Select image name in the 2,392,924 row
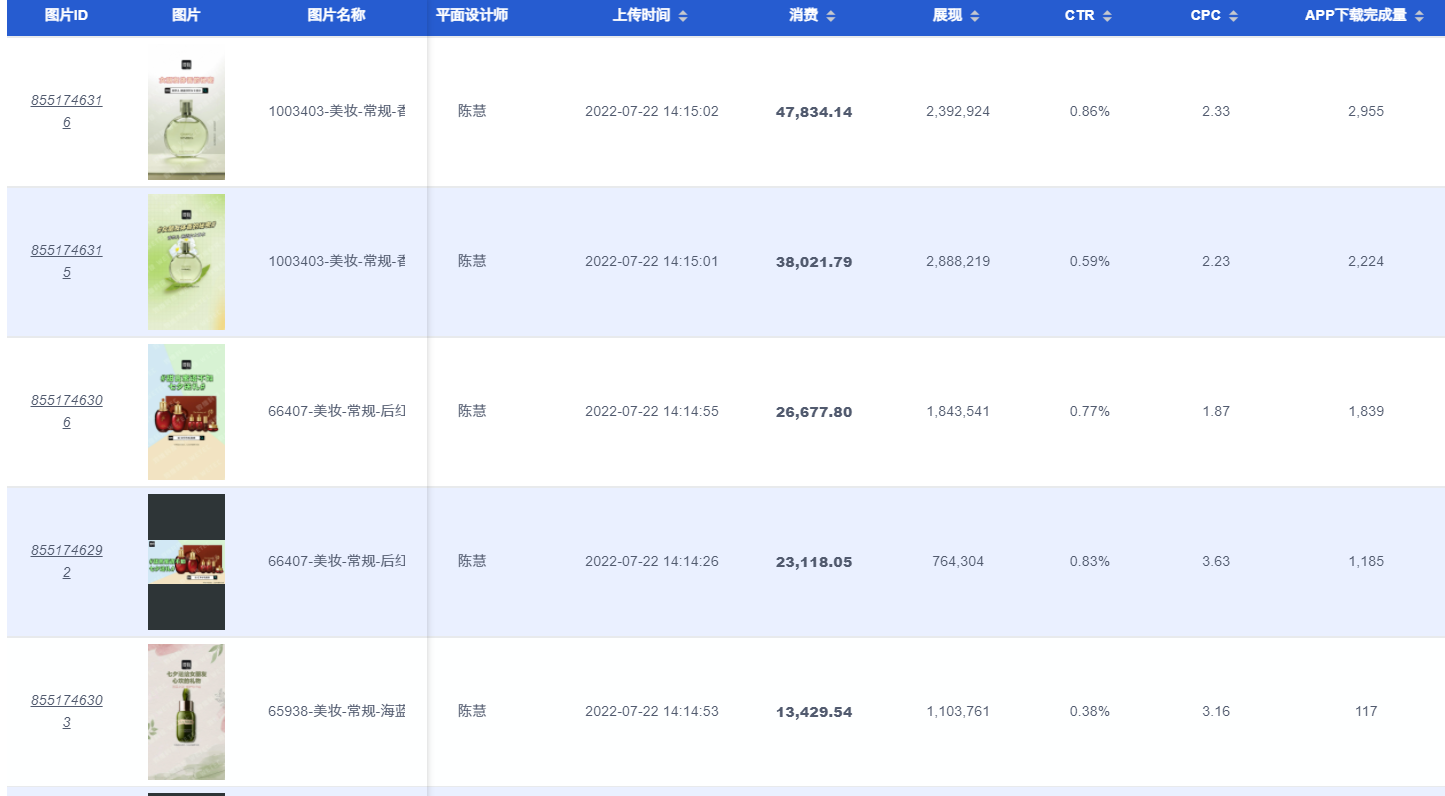The image size is (1445, 796). click(x=336, y=111)
